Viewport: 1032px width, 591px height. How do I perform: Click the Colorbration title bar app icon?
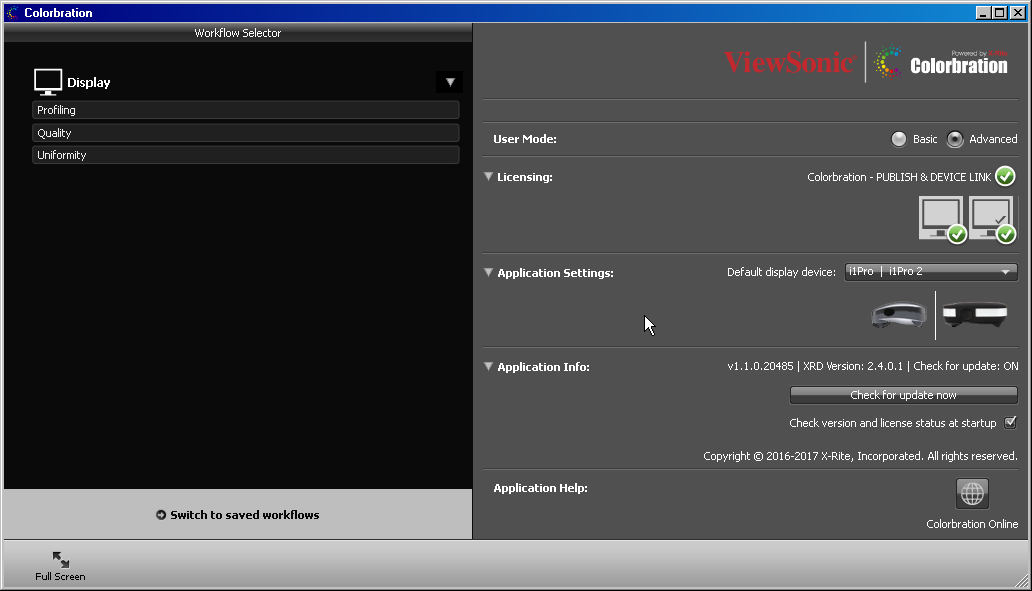[x=13, y=13]
